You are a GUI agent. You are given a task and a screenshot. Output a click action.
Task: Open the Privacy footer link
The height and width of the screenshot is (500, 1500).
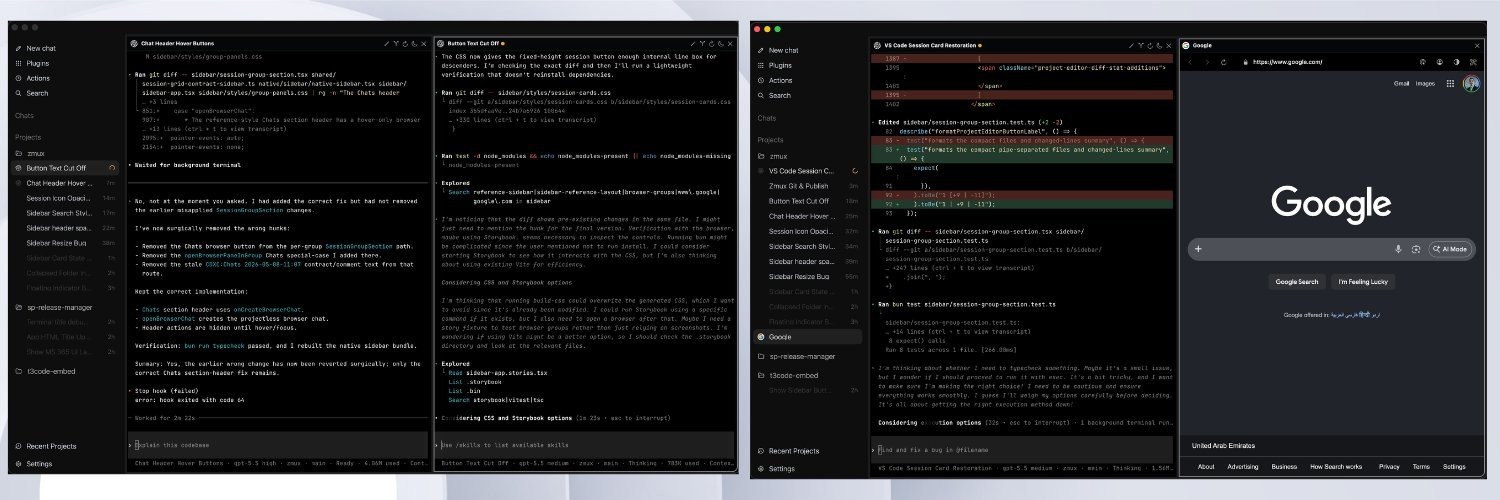click(x=1389, y=466)
